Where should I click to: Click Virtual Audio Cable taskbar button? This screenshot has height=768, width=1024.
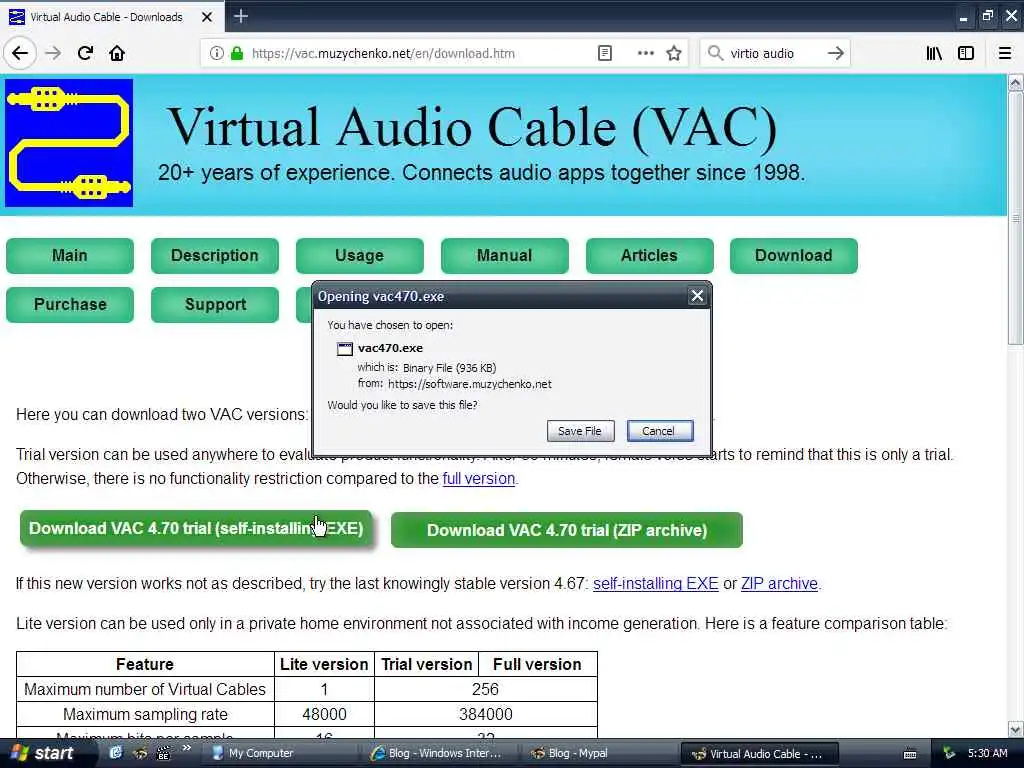point(758,754)
